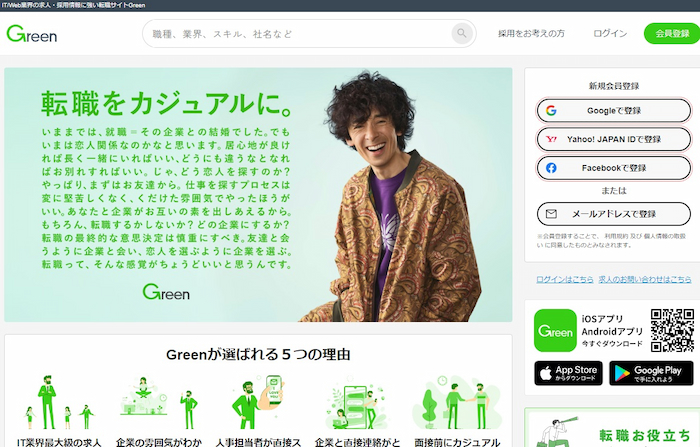Click the 企業と直接連絡がと caption text
The image size is (700, 447).
click(x=357, y=442)
